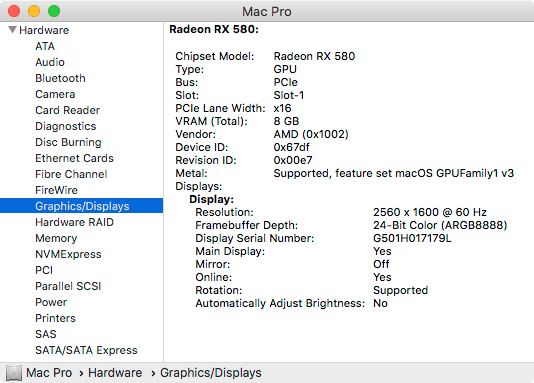The width and height of the screenshot is (534, 383).
Task: Click the Vendor value AMD (0x1002)
Action: click(x=311, y=134)
